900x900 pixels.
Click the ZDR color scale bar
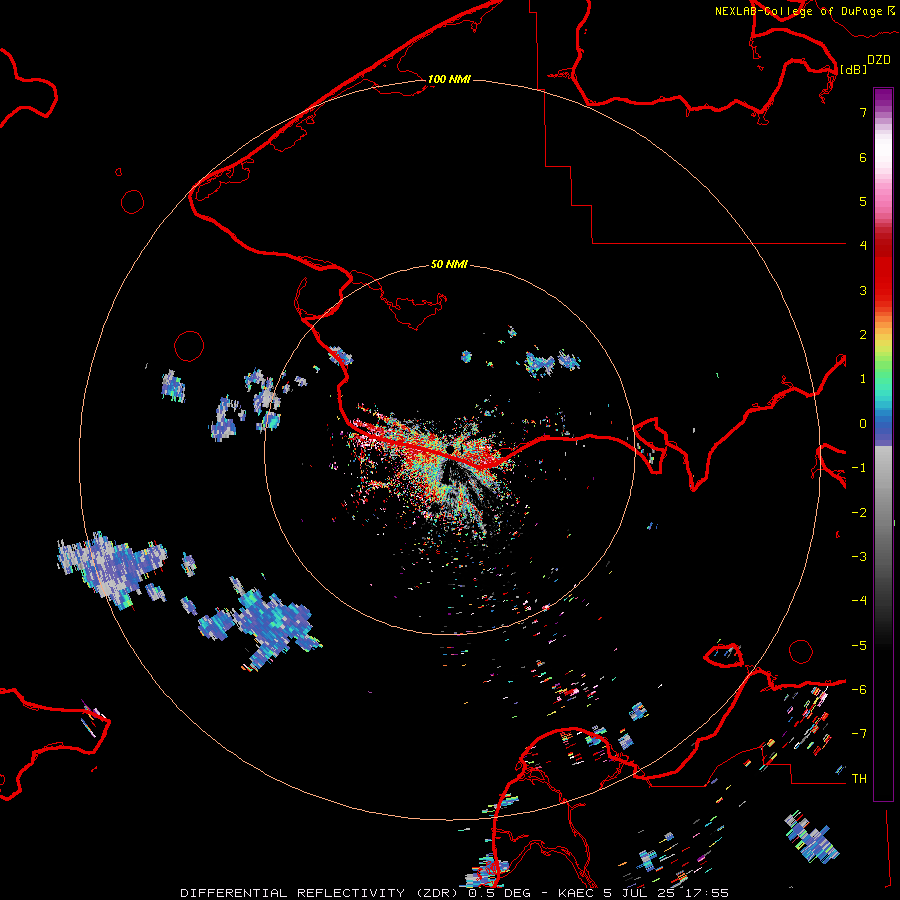click(883, 444)
